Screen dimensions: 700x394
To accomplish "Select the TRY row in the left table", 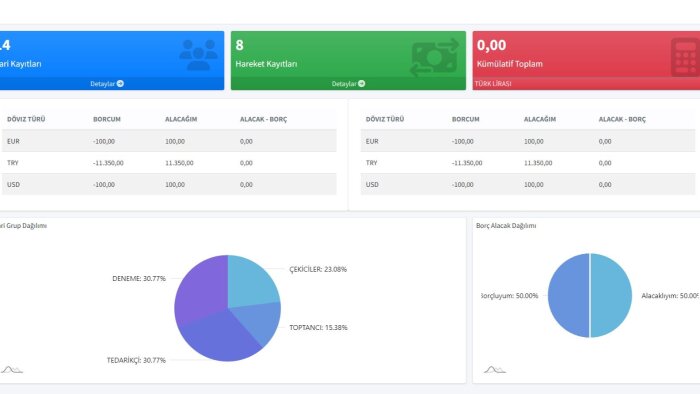I will pyautogui.click(x=169, y=163).
